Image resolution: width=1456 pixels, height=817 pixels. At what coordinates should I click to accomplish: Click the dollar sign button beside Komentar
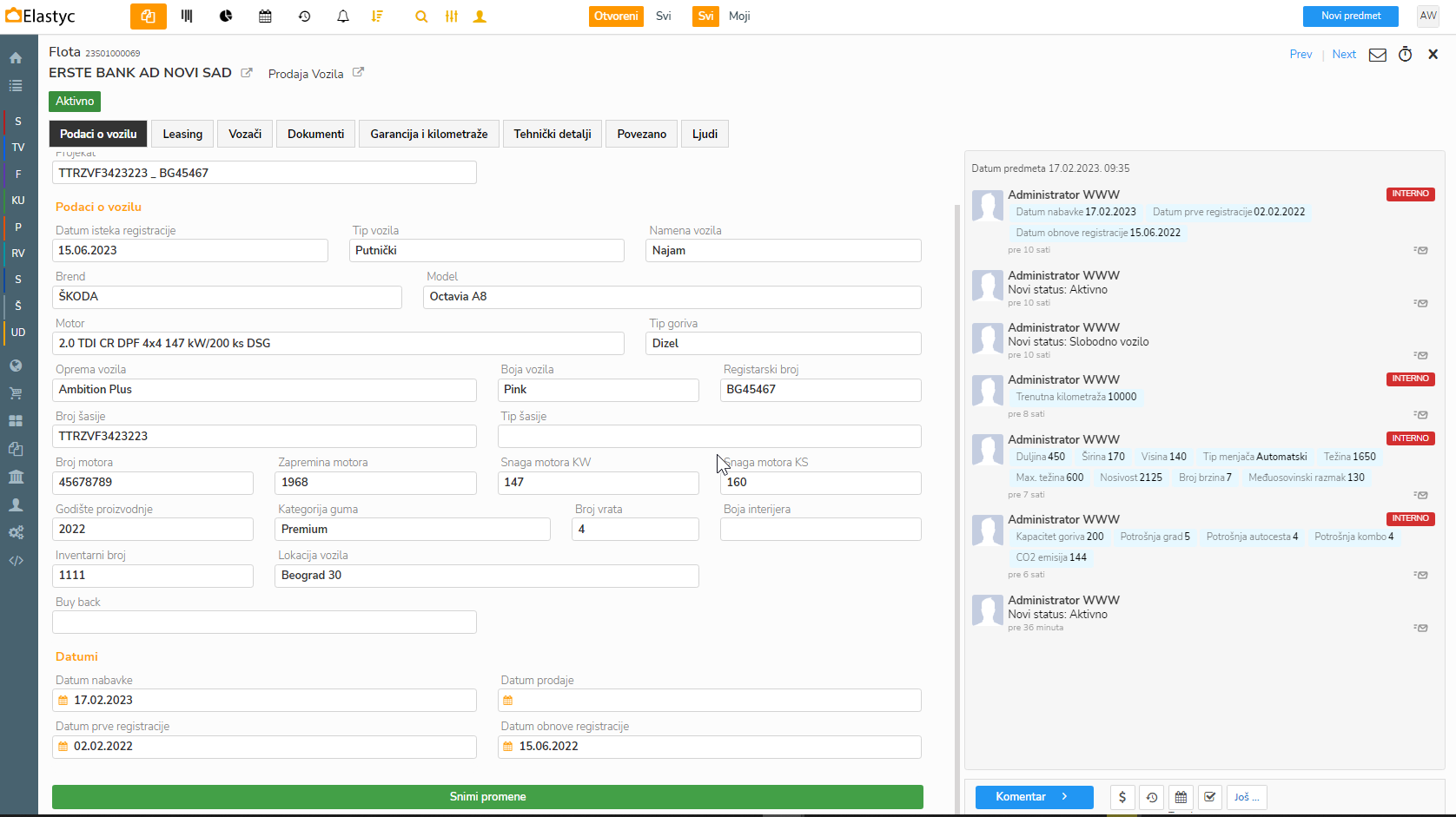pos(1122,797)
